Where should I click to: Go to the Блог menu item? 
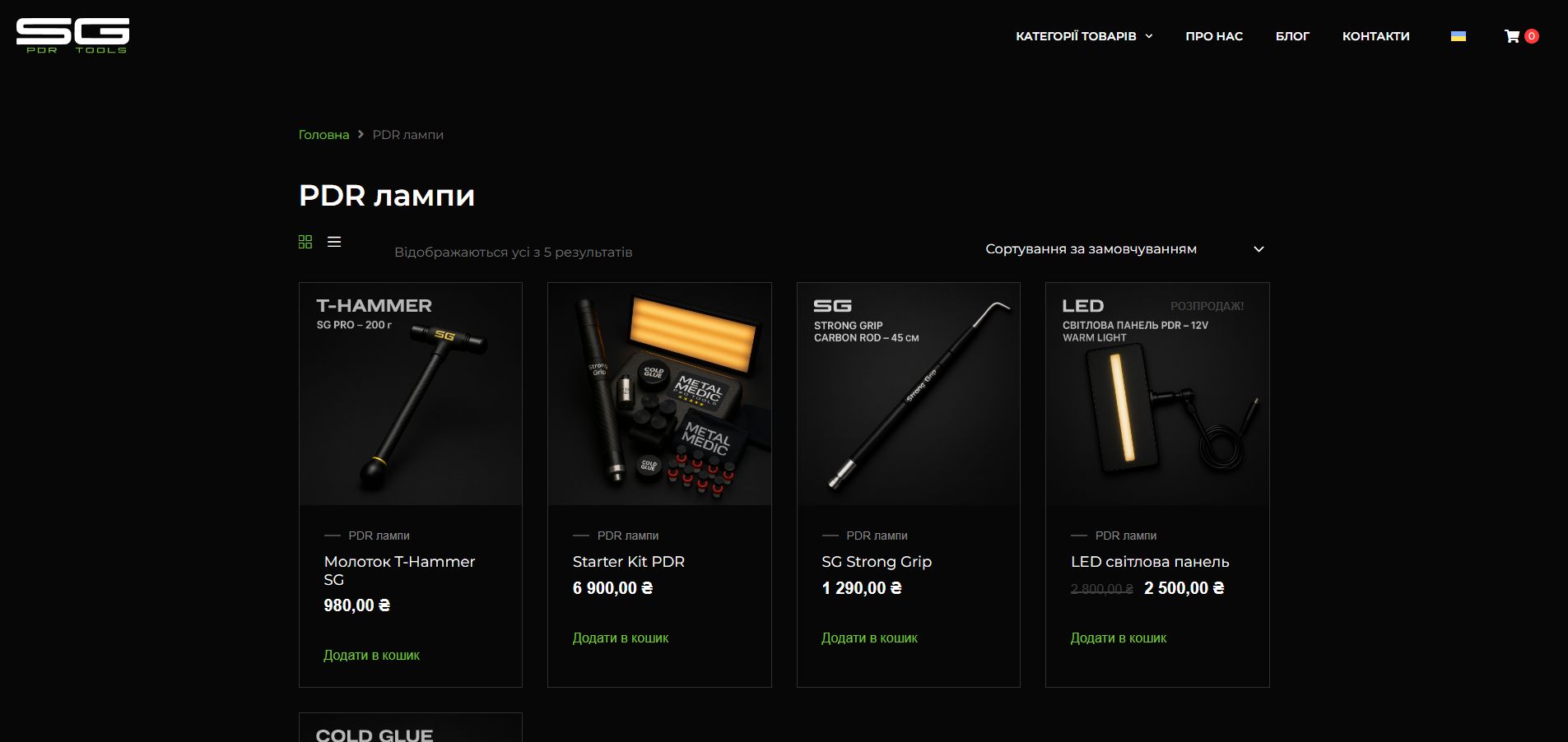point(1292,36)
